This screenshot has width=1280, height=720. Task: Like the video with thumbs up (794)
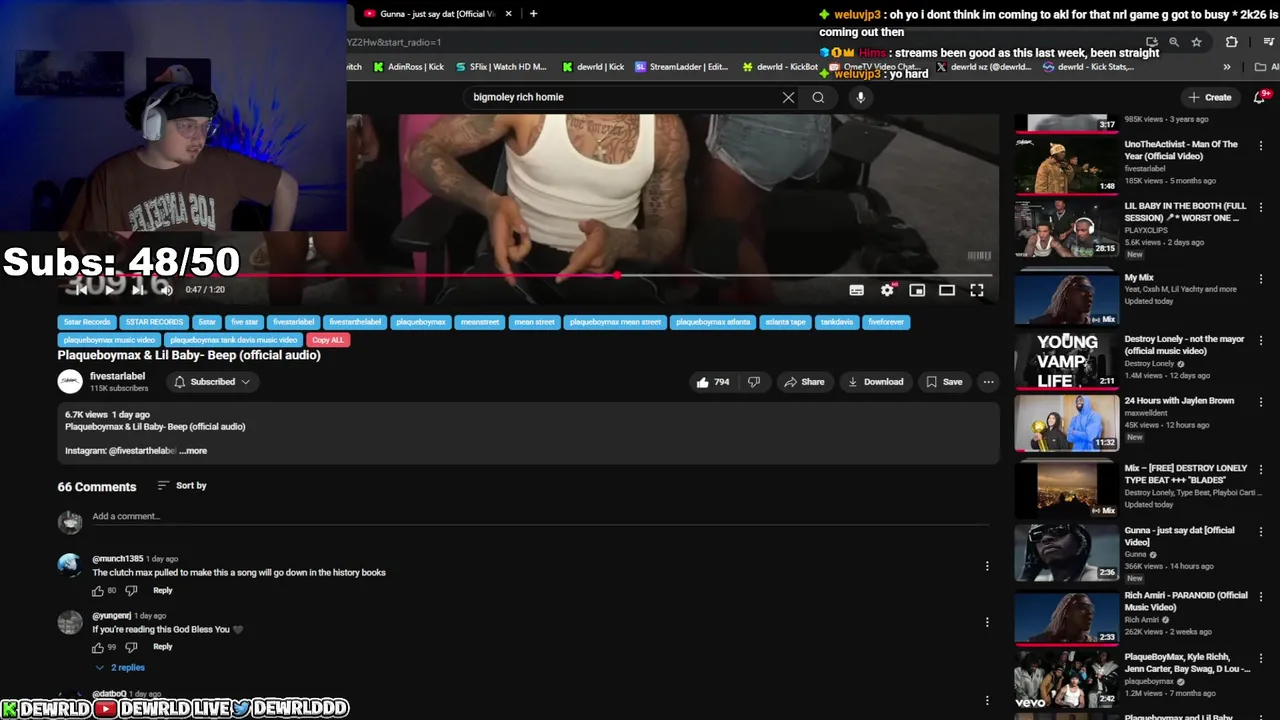(x=713, y=382)
